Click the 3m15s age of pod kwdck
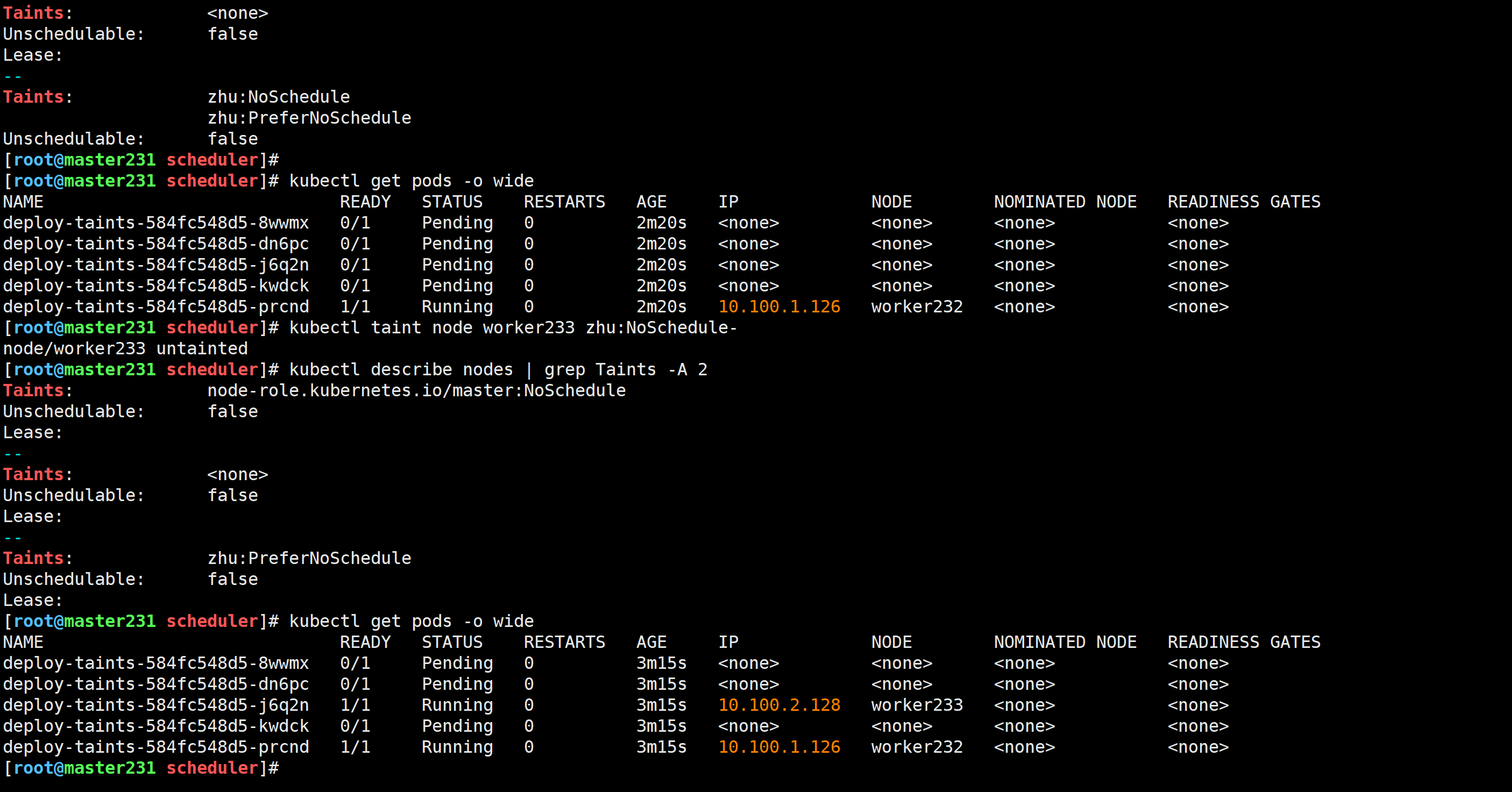This screenshot has width=1512, height=792. click(x=661, y=726)
